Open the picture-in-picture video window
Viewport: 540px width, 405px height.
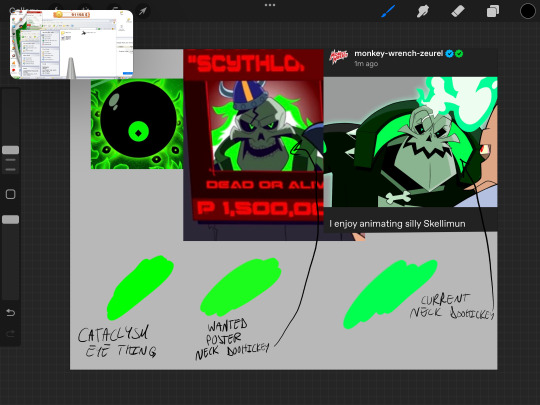point(72,44)
